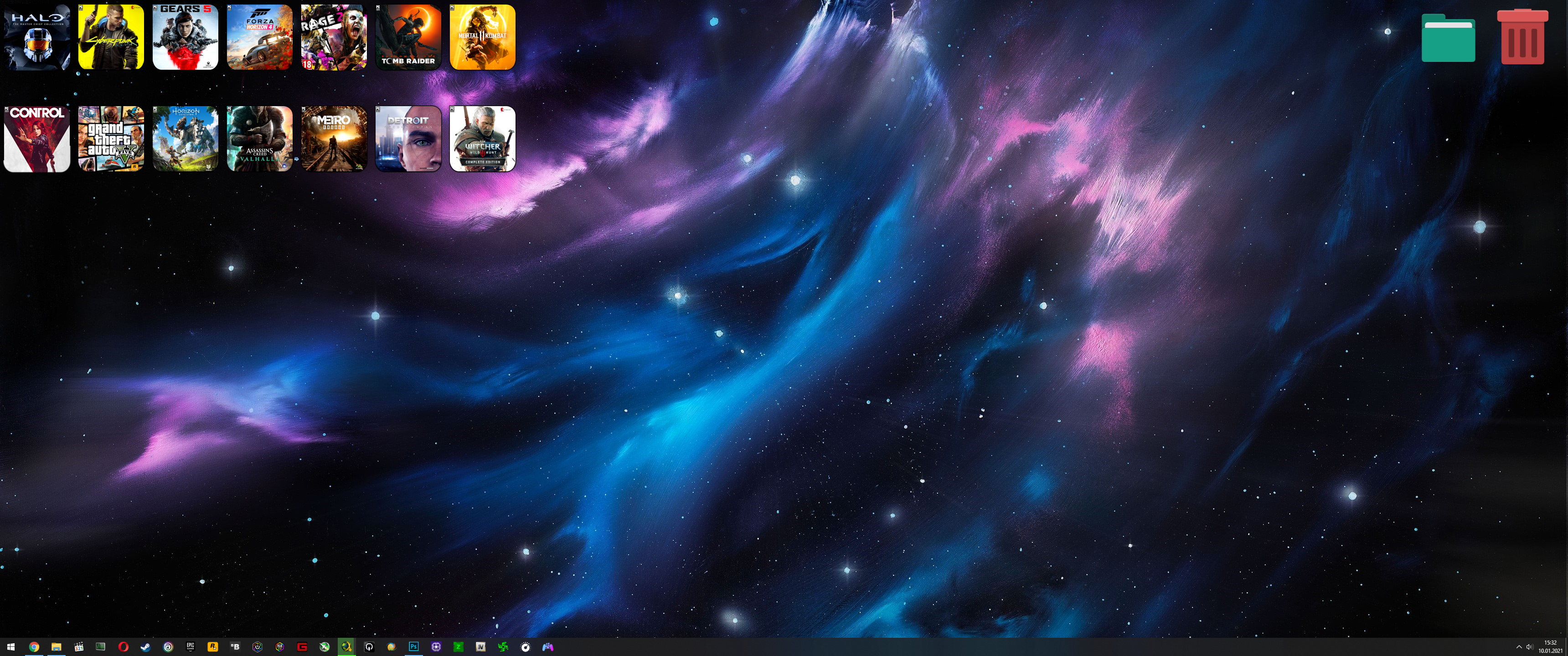Select the Metro Exodus game icon
Screen dimensions: 1568x656
click(334, 139)
